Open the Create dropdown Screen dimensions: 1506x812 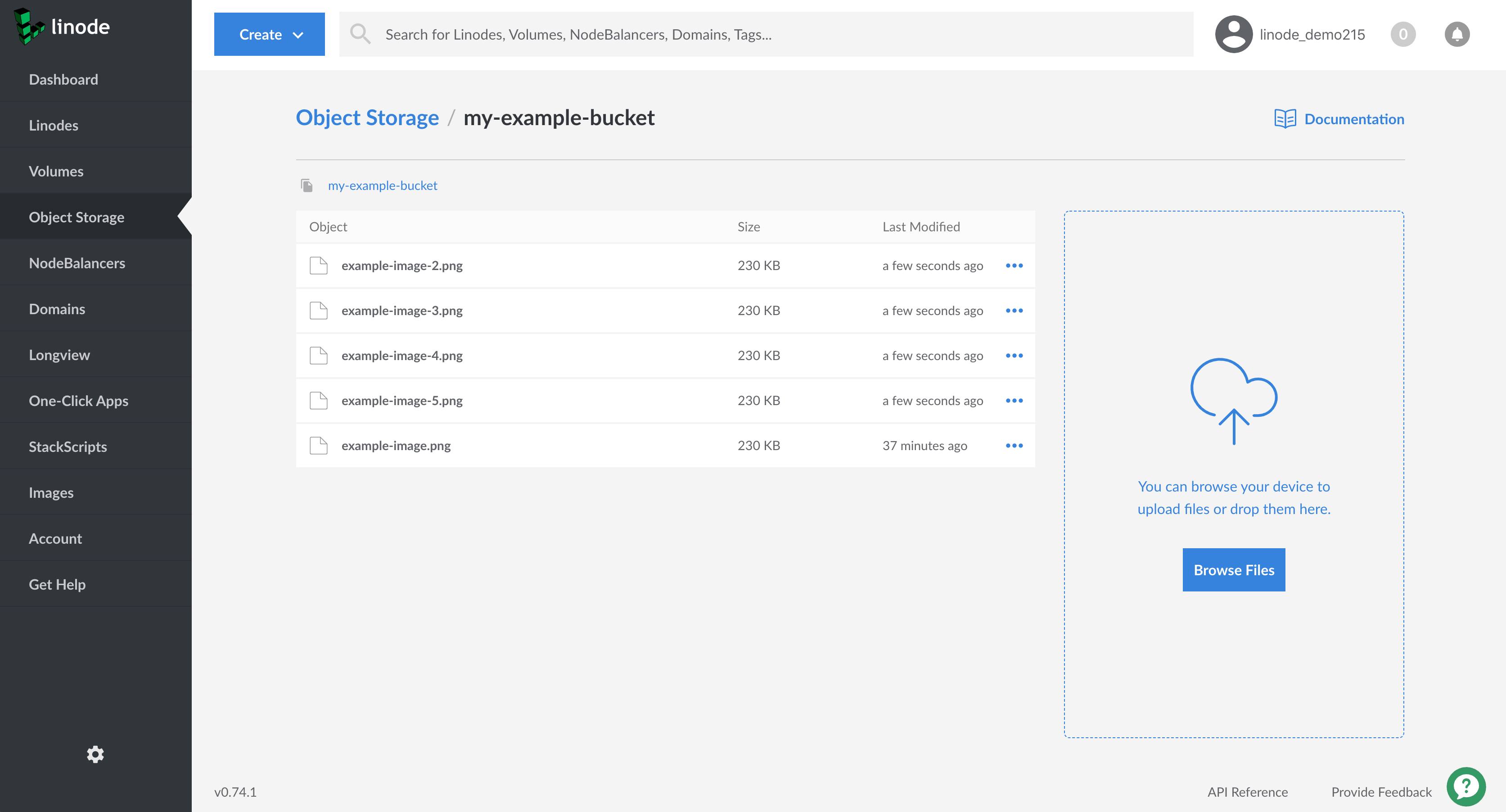(269, 35)
